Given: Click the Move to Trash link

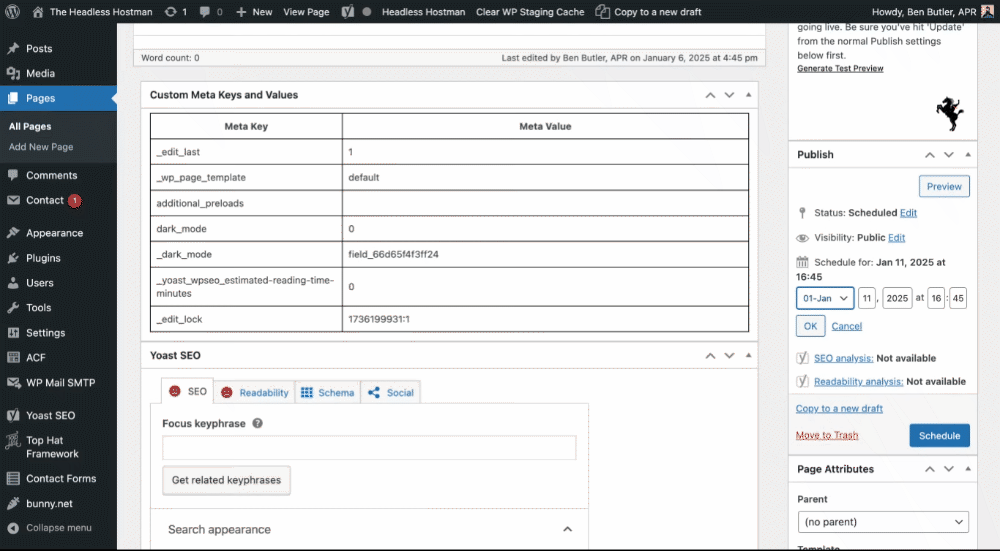Looking at the screenshot, I should pos(827,435).
